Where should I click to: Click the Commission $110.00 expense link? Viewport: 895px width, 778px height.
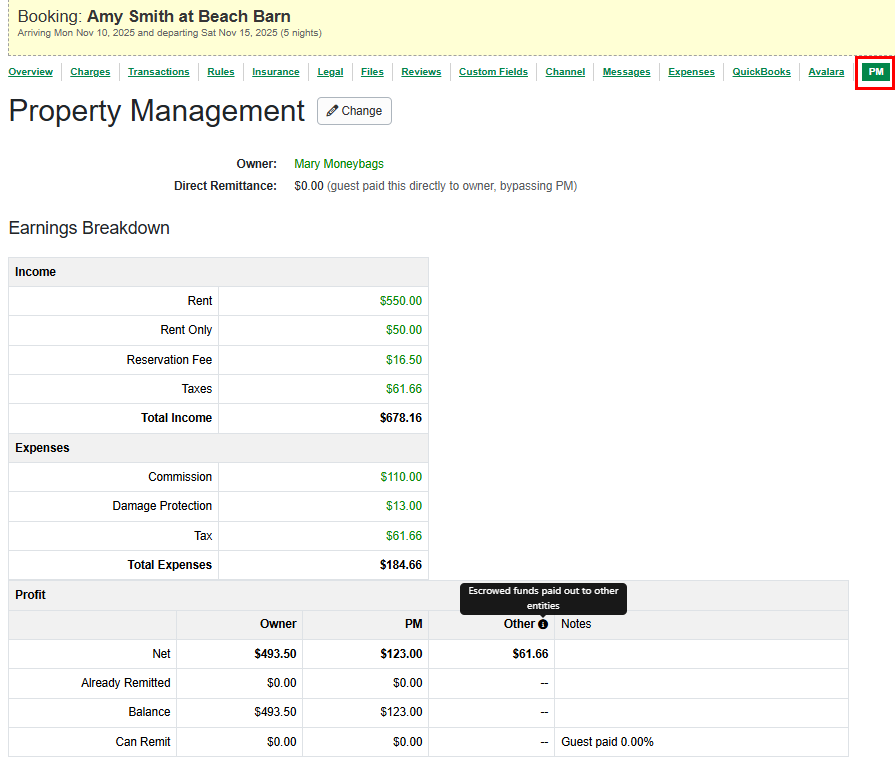[x=402, y=477]
